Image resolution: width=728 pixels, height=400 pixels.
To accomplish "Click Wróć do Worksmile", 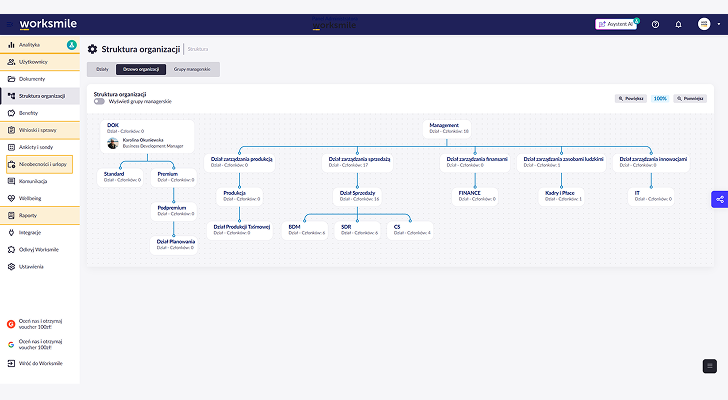I will [x=35, y=363].
